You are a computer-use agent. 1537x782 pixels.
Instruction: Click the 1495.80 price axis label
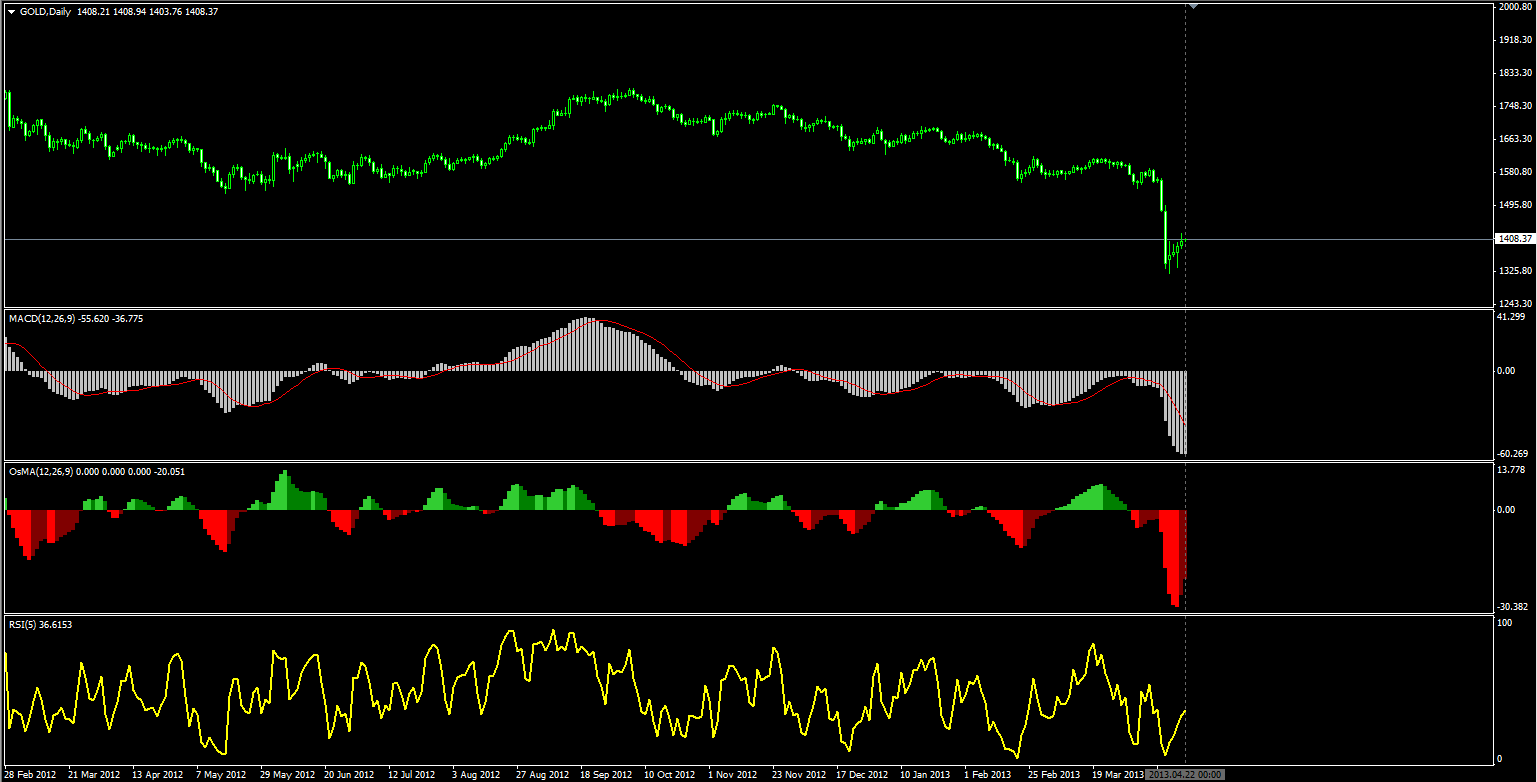pyautogui.click(x=1515, y=205)
